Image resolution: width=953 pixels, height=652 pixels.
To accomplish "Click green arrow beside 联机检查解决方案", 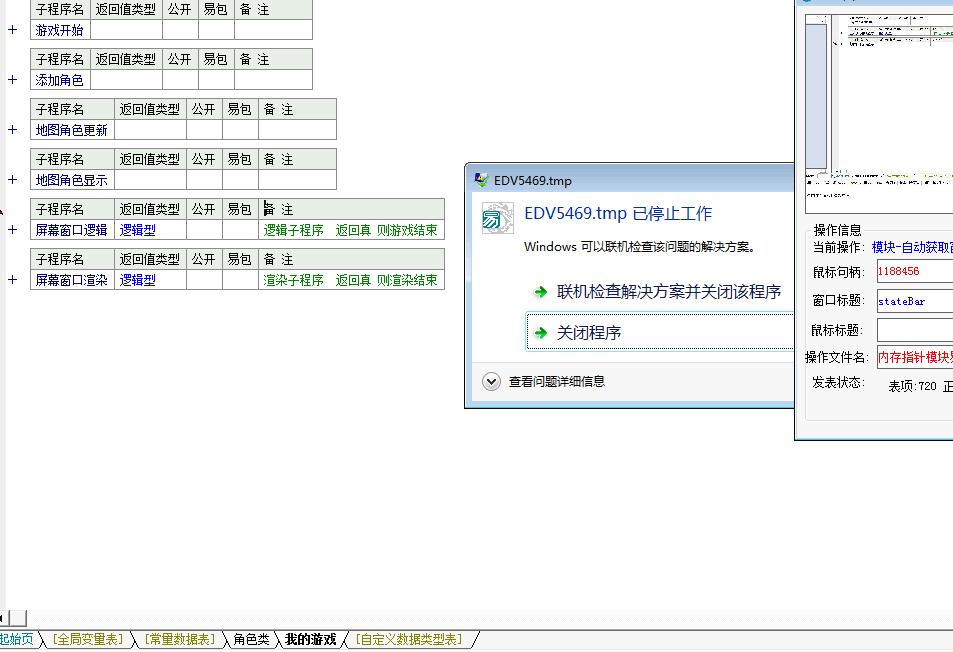I will (540, 292).
